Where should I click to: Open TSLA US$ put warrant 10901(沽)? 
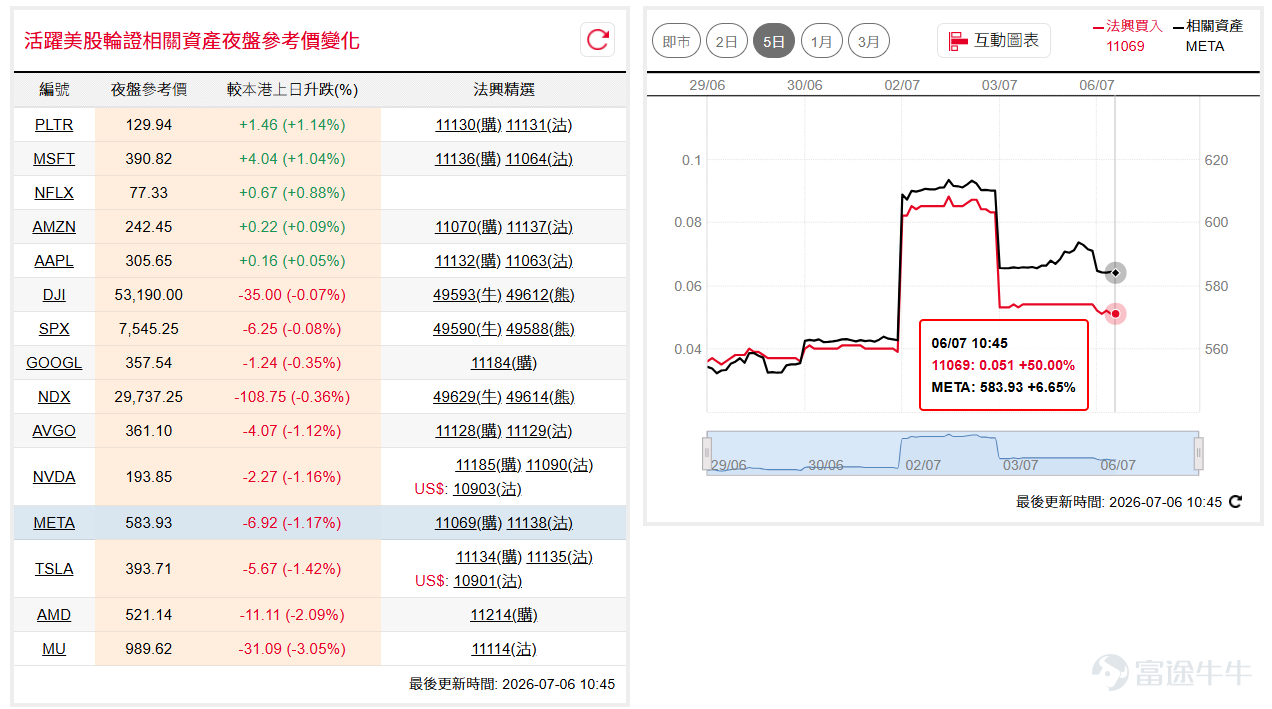coord(487,581)
